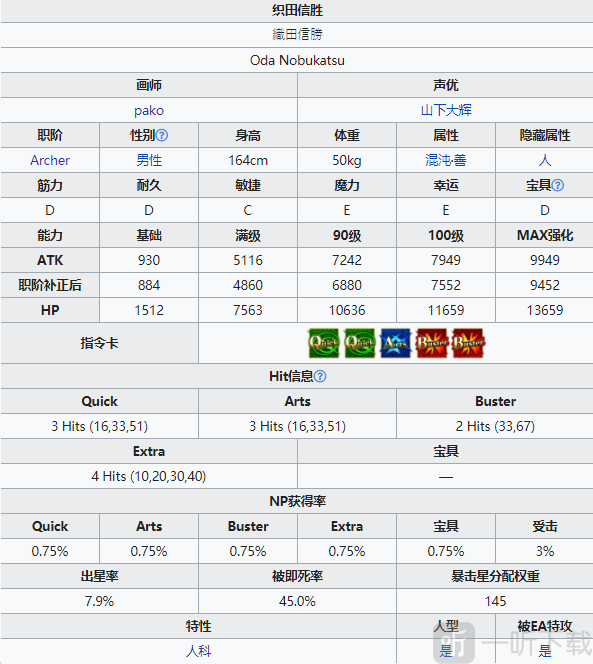Open the hidden attribute 人 link

pyautogui.click(x=545, y=160)
